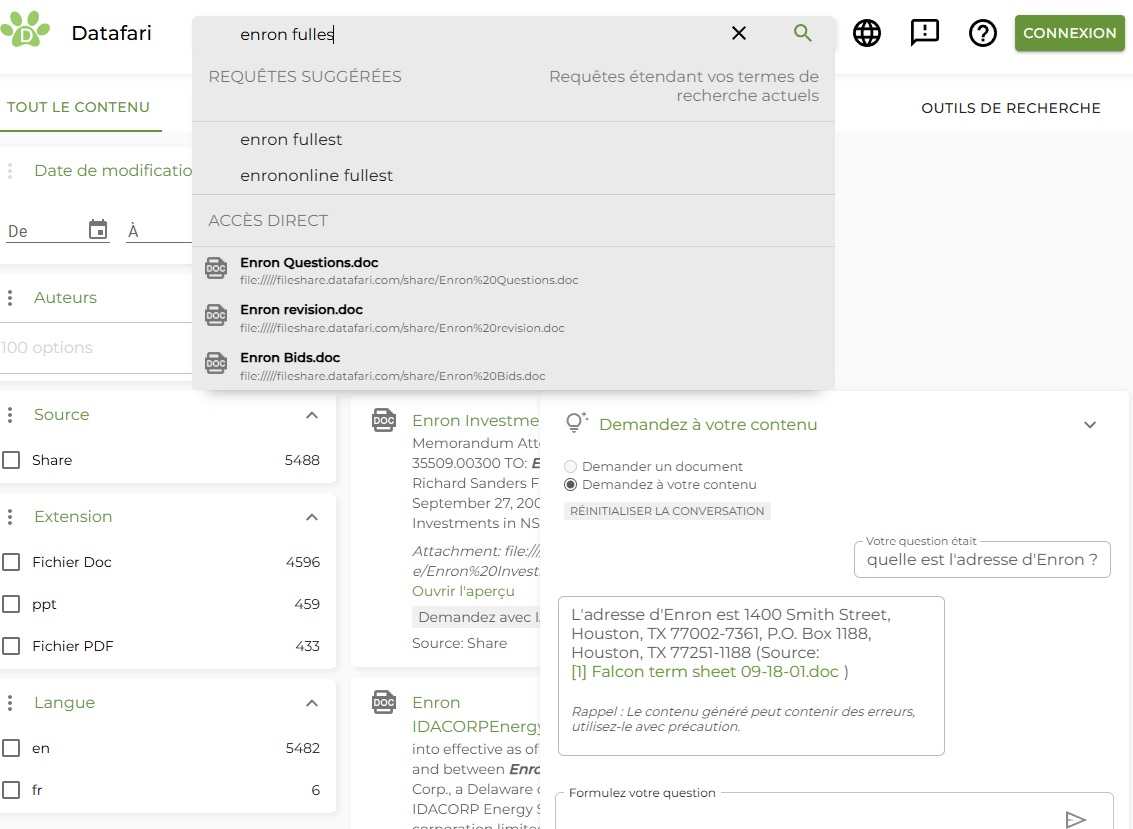Send the question with the arrow icon
Viewport: 1133px width, 829px height.
click(1076, 819)
